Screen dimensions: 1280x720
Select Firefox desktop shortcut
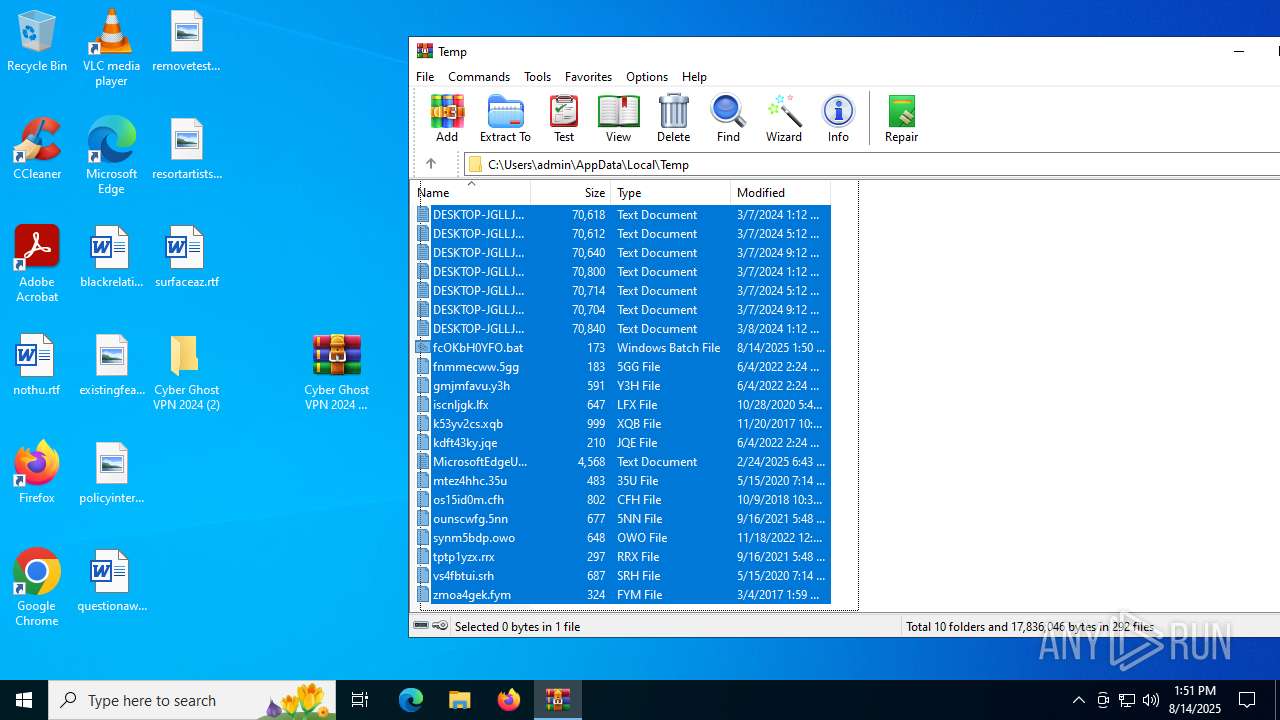(x=37, y=473)
